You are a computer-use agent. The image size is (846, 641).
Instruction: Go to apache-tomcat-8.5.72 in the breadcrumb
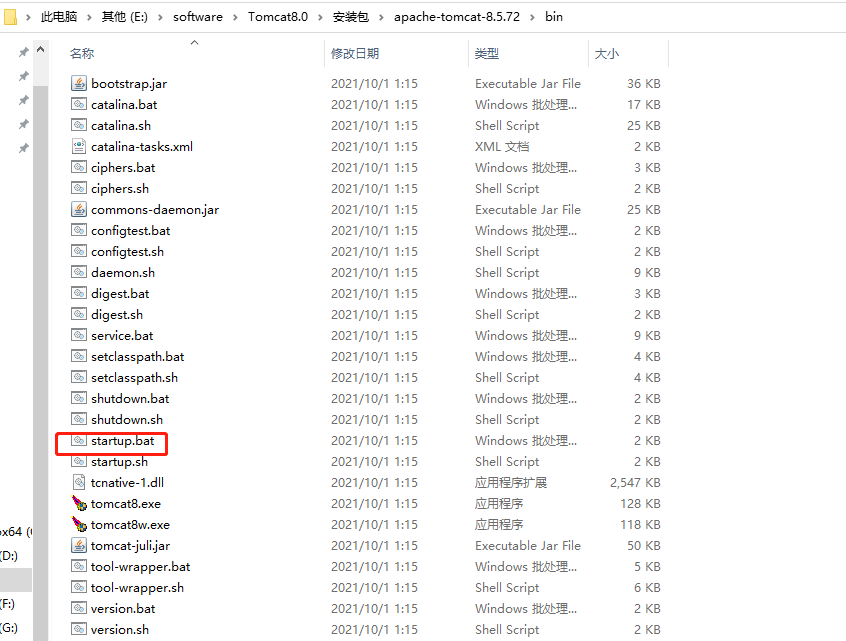(457, 17)
